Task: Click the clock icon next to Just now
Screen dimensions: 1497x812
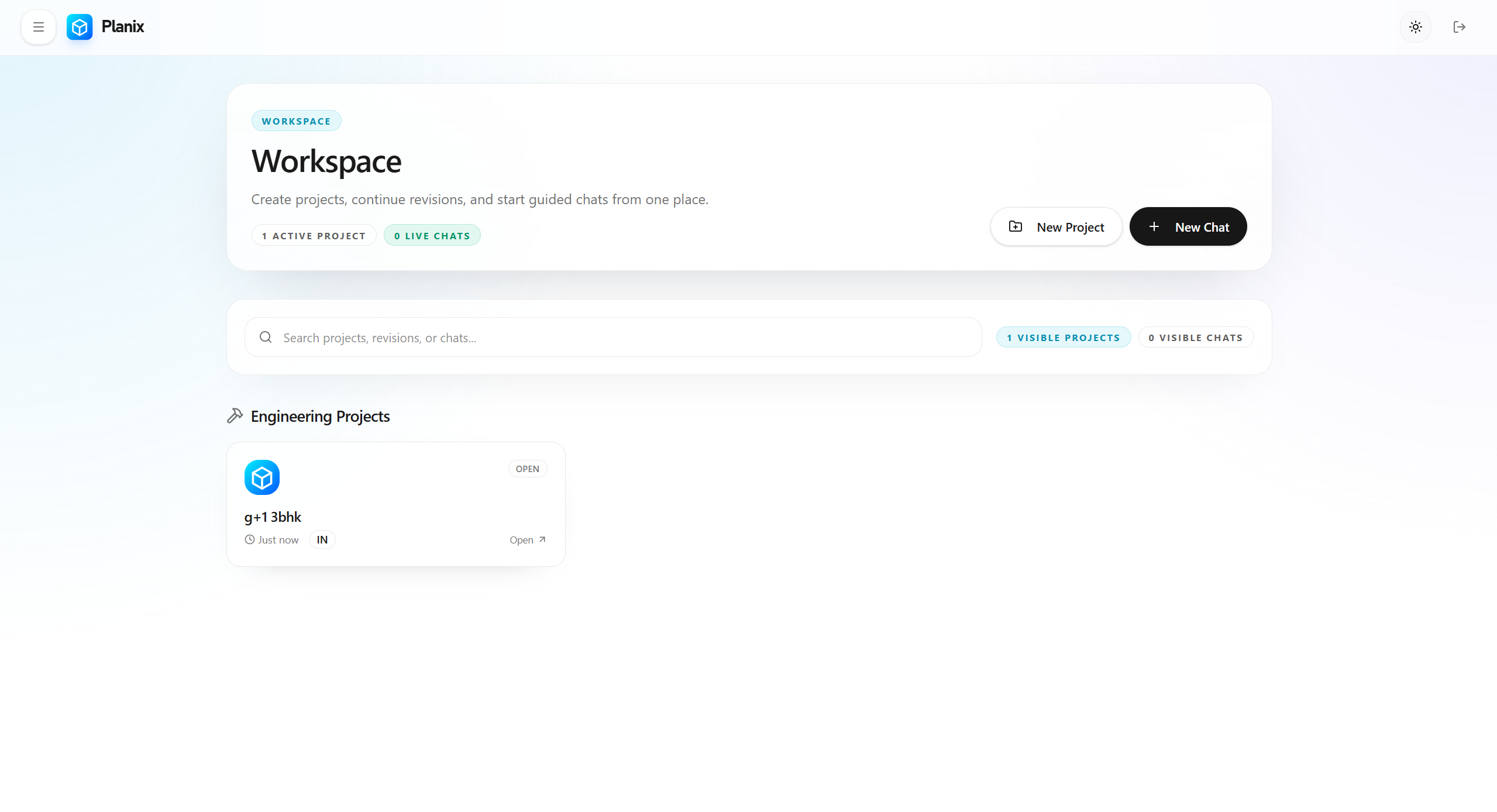Action: [x=250, y=540]
